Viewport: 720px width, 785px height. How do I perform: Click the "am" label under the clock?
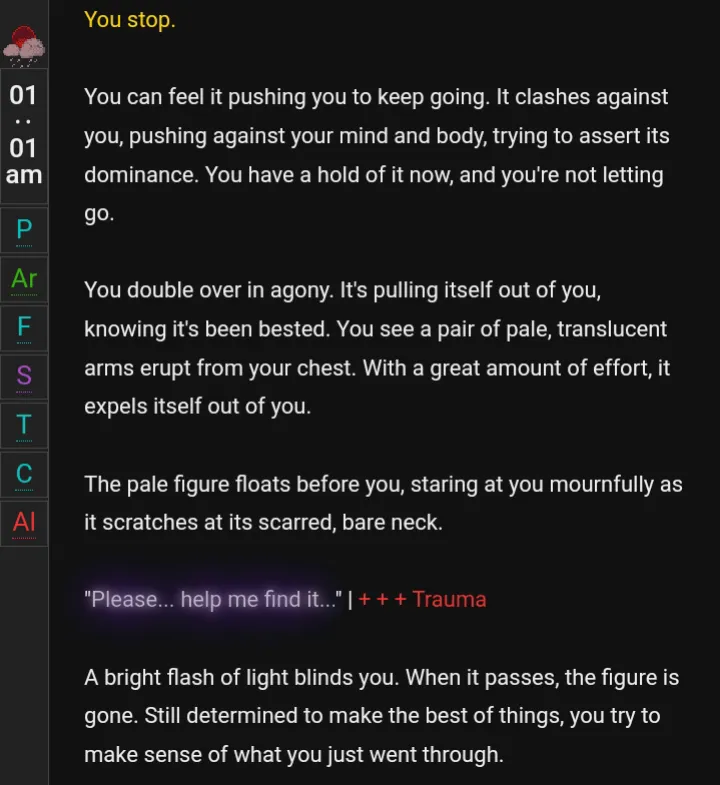(24, 175)
